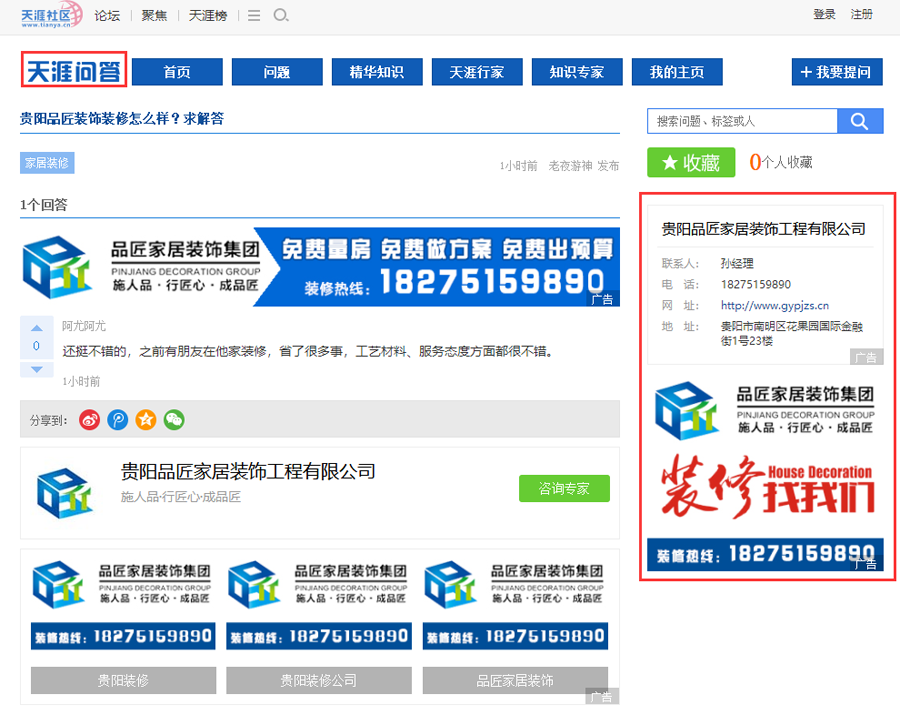Share via the orange star icon
The width and height of the screenshot is (900, 715).
pos(146,420)
